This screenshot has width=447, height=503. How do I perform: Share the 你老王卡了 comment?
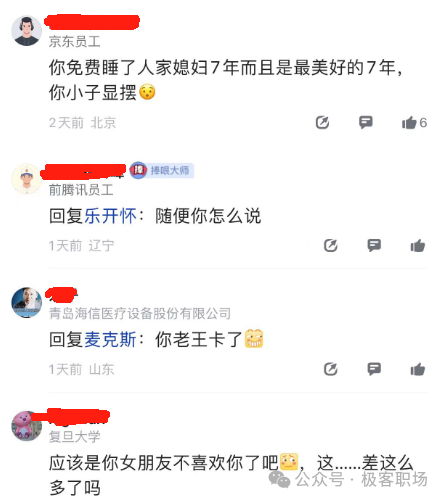[x=331, y=369]
